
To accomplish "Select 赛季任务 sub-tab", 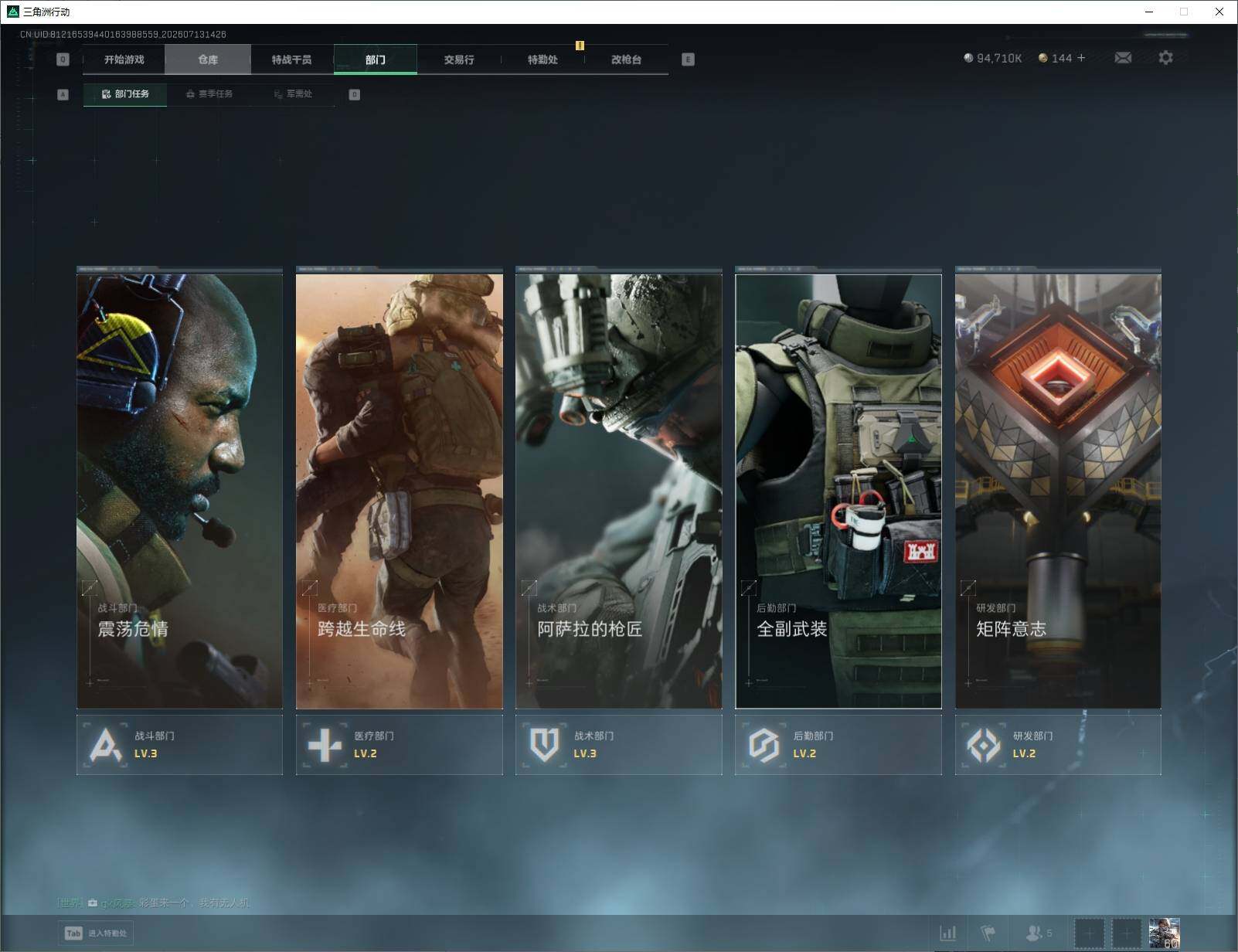I will [209, 94].
